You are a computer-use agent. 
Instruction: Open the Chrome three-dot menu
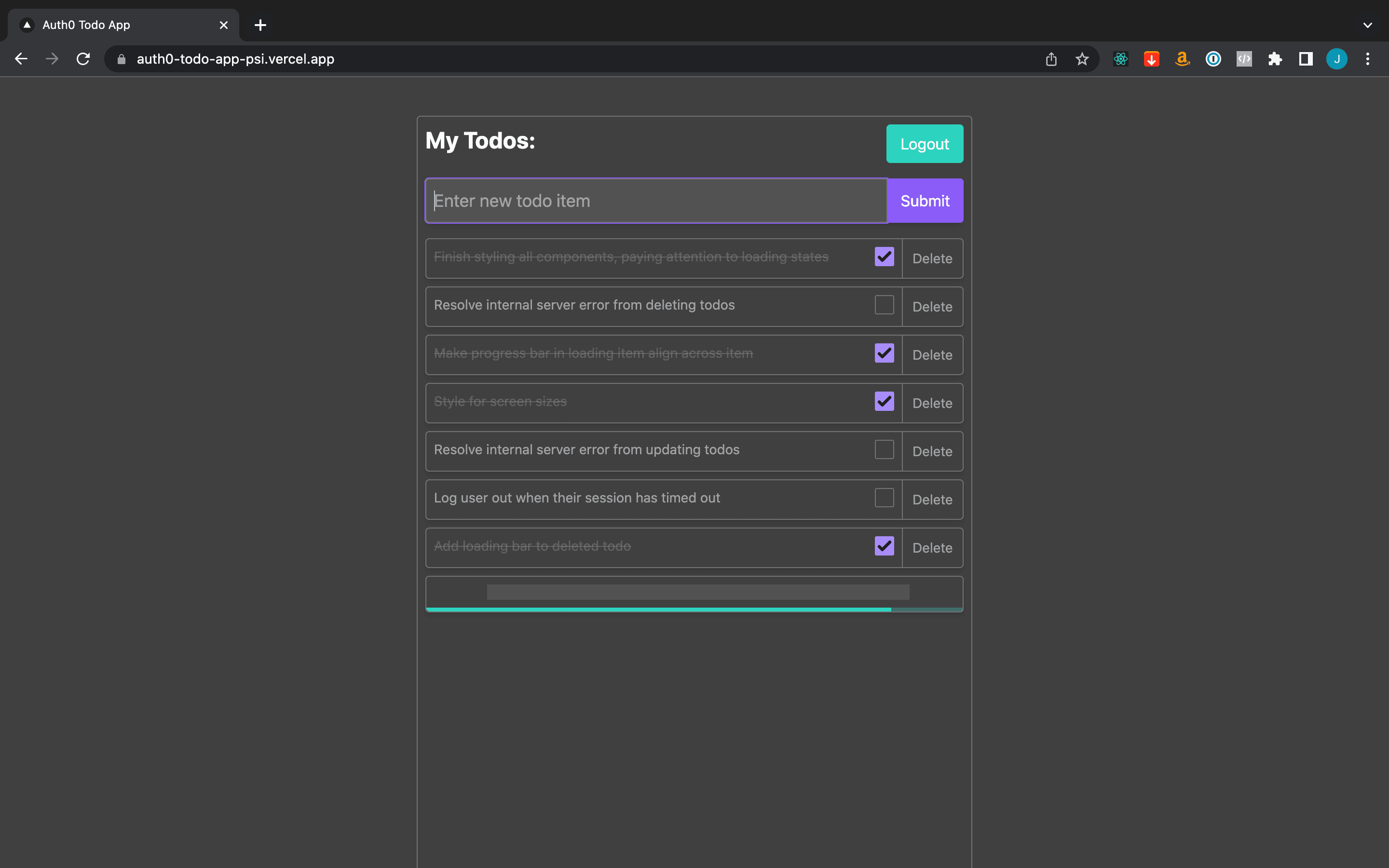click(1367, 59)
